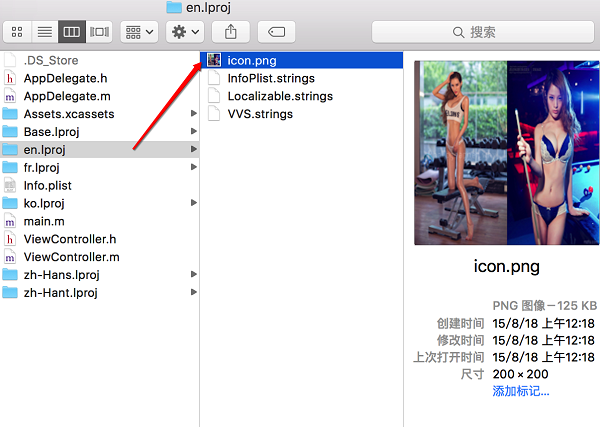Click the icon.png preview image
The height and width of the screenshot is (427, 600).
[x=506, y=152]
